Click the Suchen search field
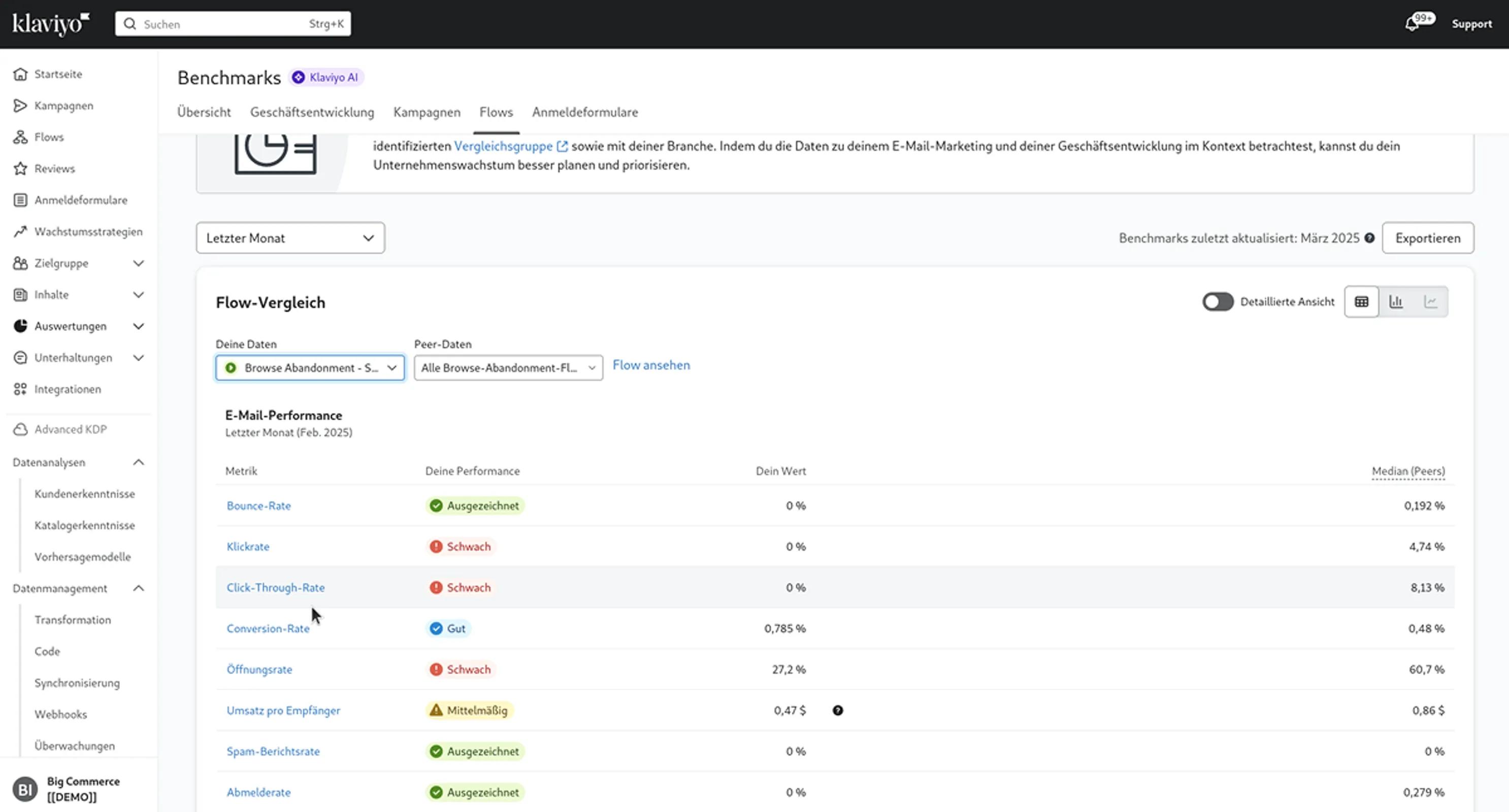 point(222,24)
